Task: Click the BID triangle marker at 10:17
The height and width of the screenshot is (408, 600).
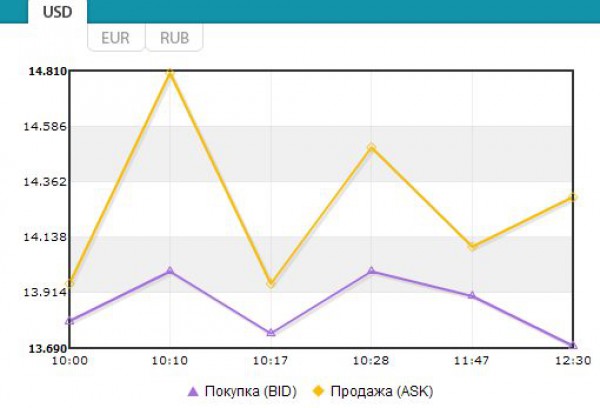Action: coord(271,333)
